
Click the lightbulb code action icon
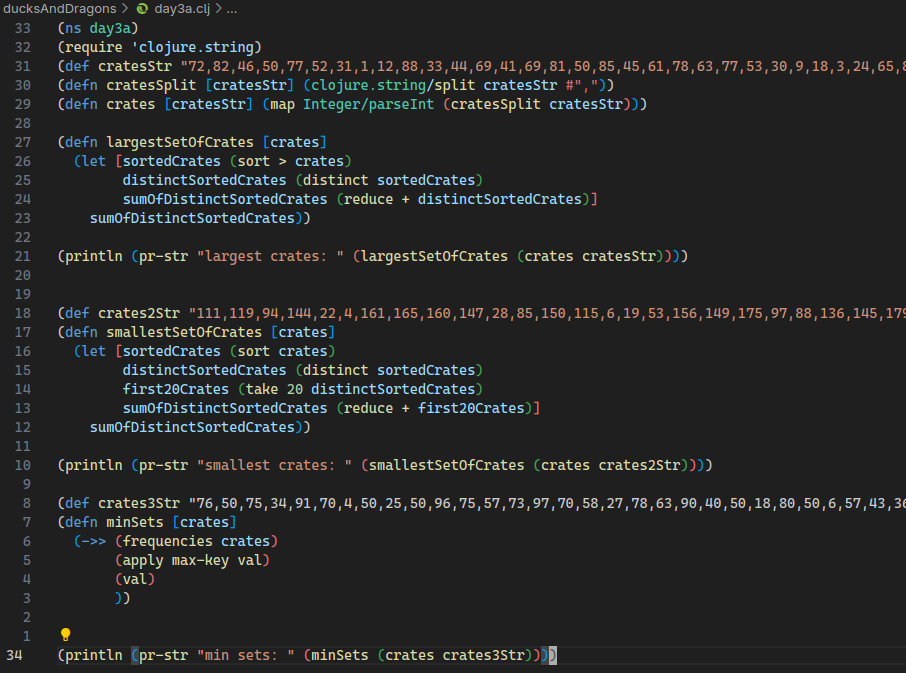tap(65, 635)
